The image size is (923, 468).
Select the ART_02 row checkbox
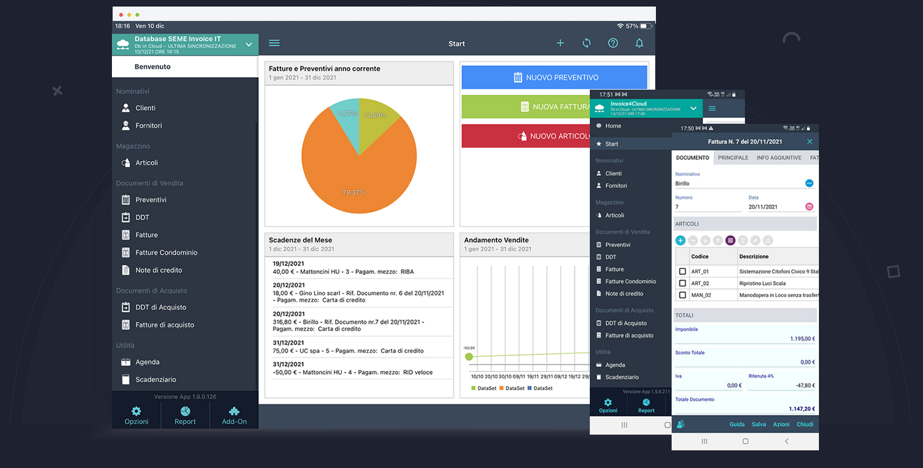point(683,283)
